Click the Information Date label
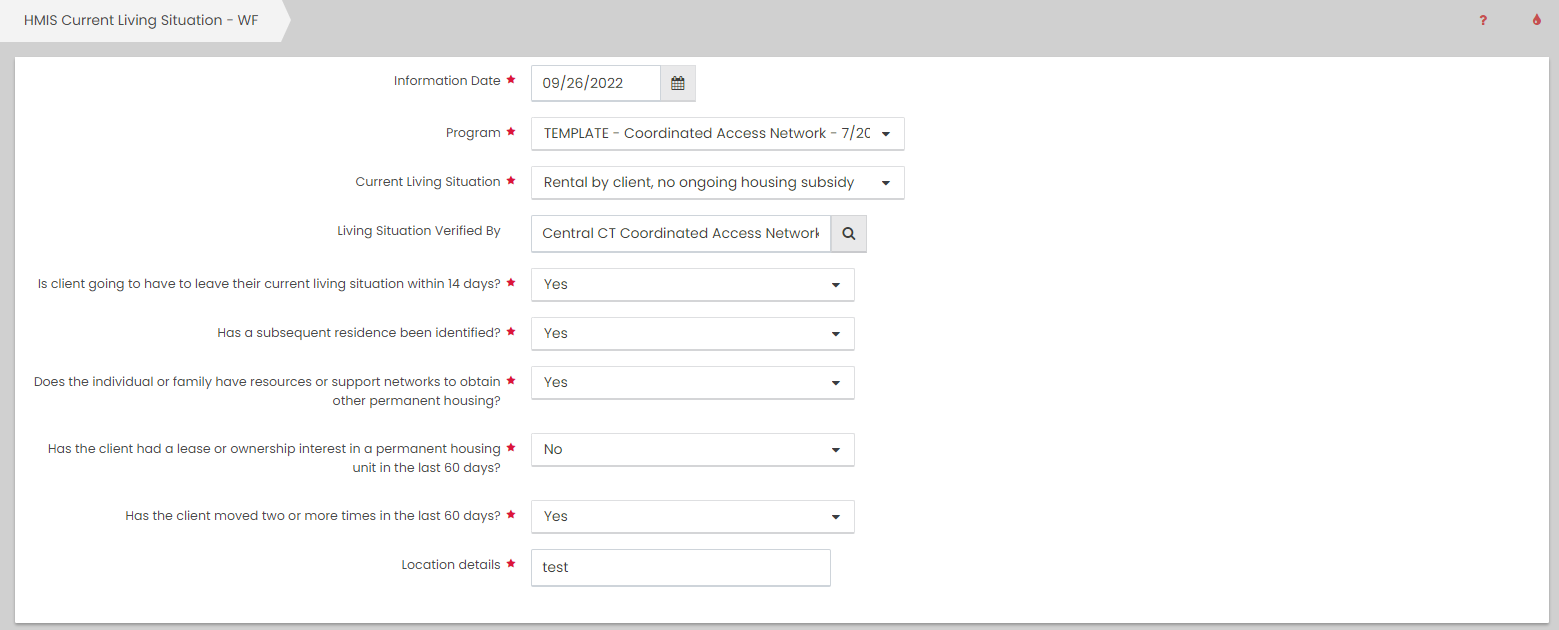This screenshot has height=630, width=1559. click(446, 81)
